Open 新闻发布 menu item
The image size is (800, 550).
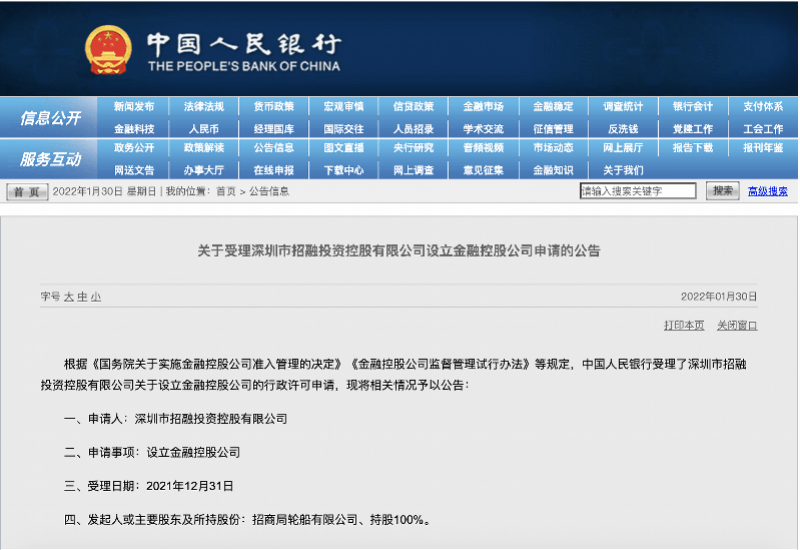tap(134, 107)
